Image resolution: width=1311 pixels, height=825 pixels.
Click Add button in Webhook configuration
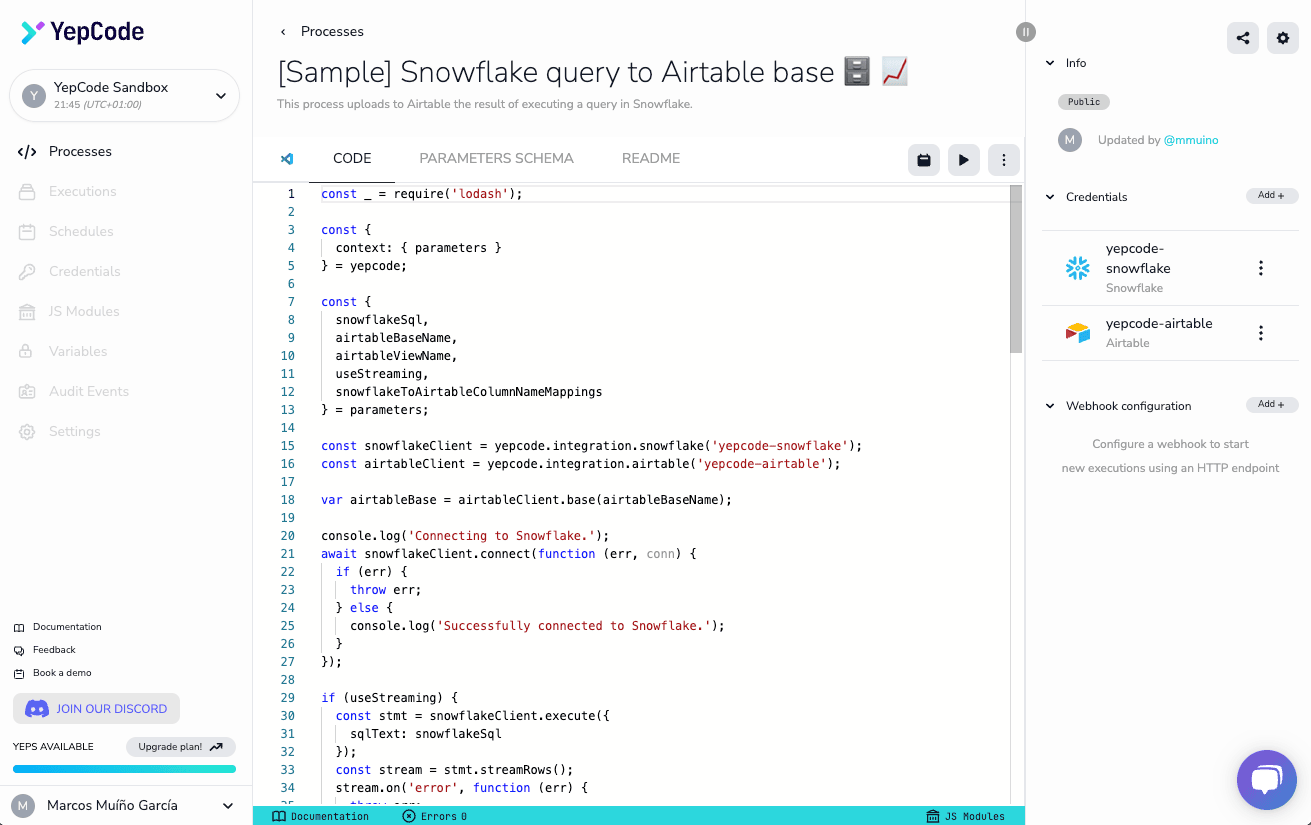[x=1272, y=405]
